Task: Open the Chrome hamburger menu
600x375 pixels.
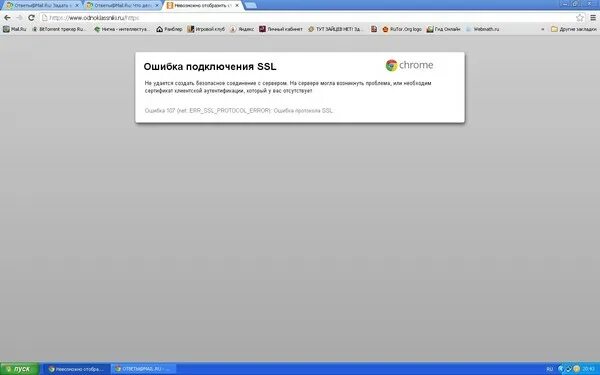Action: [x=593, y=18]
